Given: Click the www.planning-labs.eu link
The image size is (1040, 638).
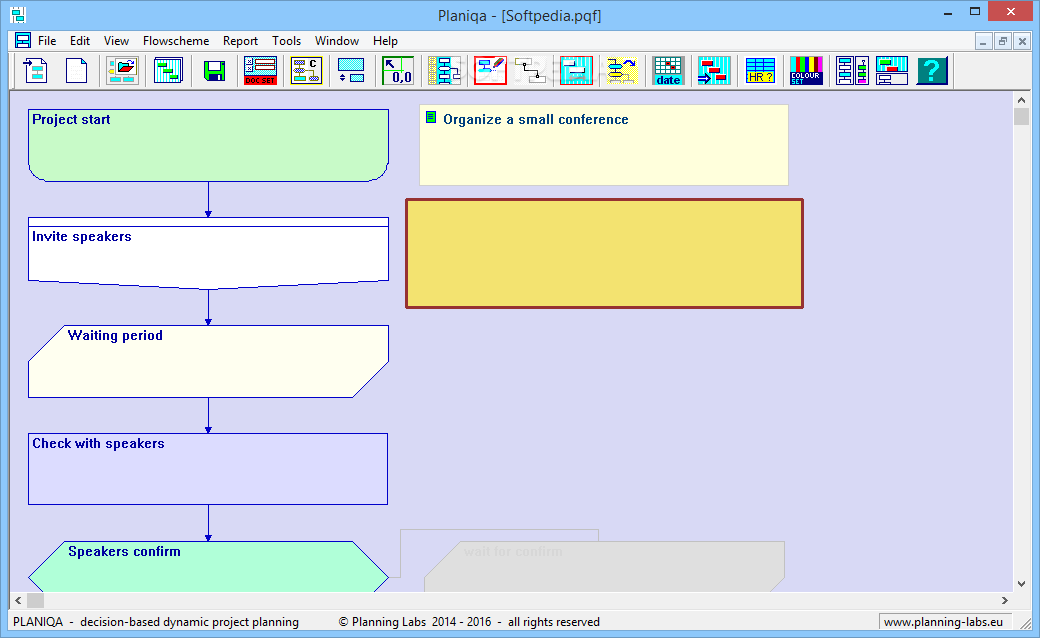Looking at the screenshot, I should [x=943, y=621].
